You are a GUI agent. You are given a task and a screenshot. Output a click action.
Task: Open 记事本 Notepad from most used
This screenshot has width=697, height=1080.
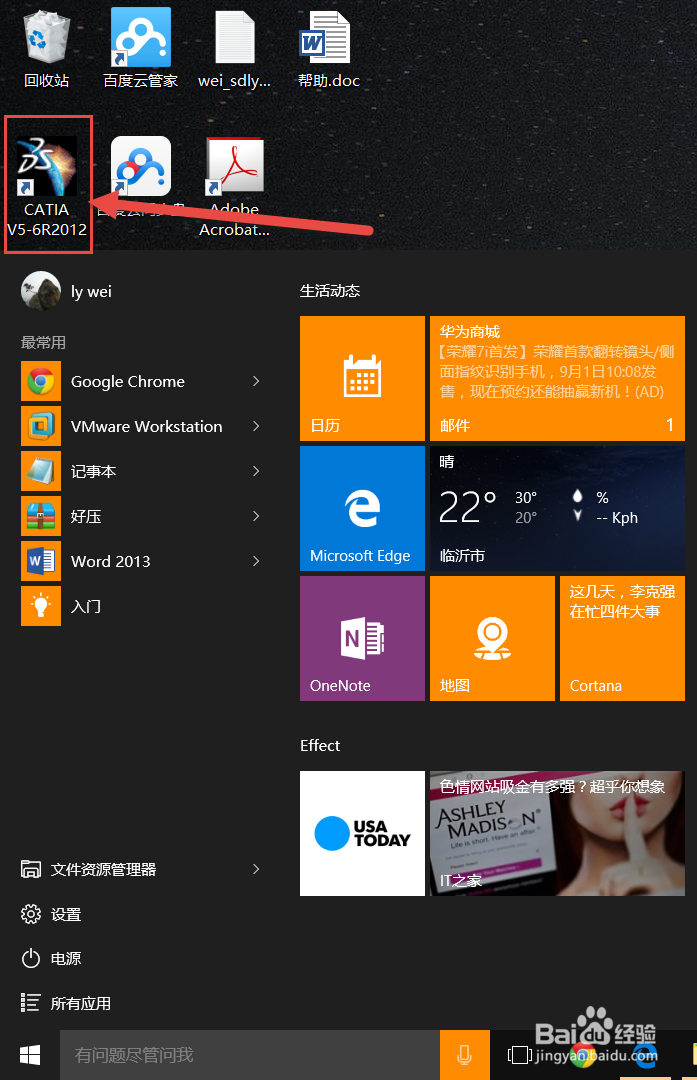click(x=142, y=471)
